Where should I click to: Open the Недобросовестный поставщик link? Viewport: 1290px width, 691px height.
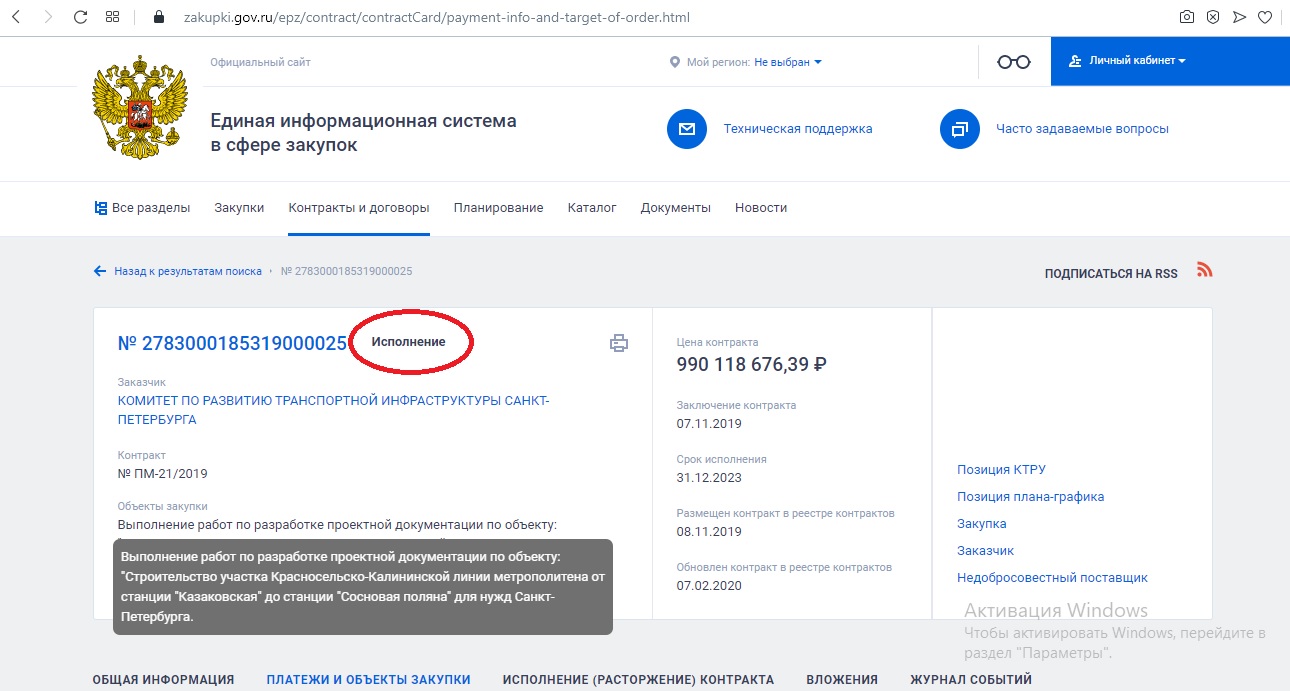pyautogui.click(x=1052, y=578)
